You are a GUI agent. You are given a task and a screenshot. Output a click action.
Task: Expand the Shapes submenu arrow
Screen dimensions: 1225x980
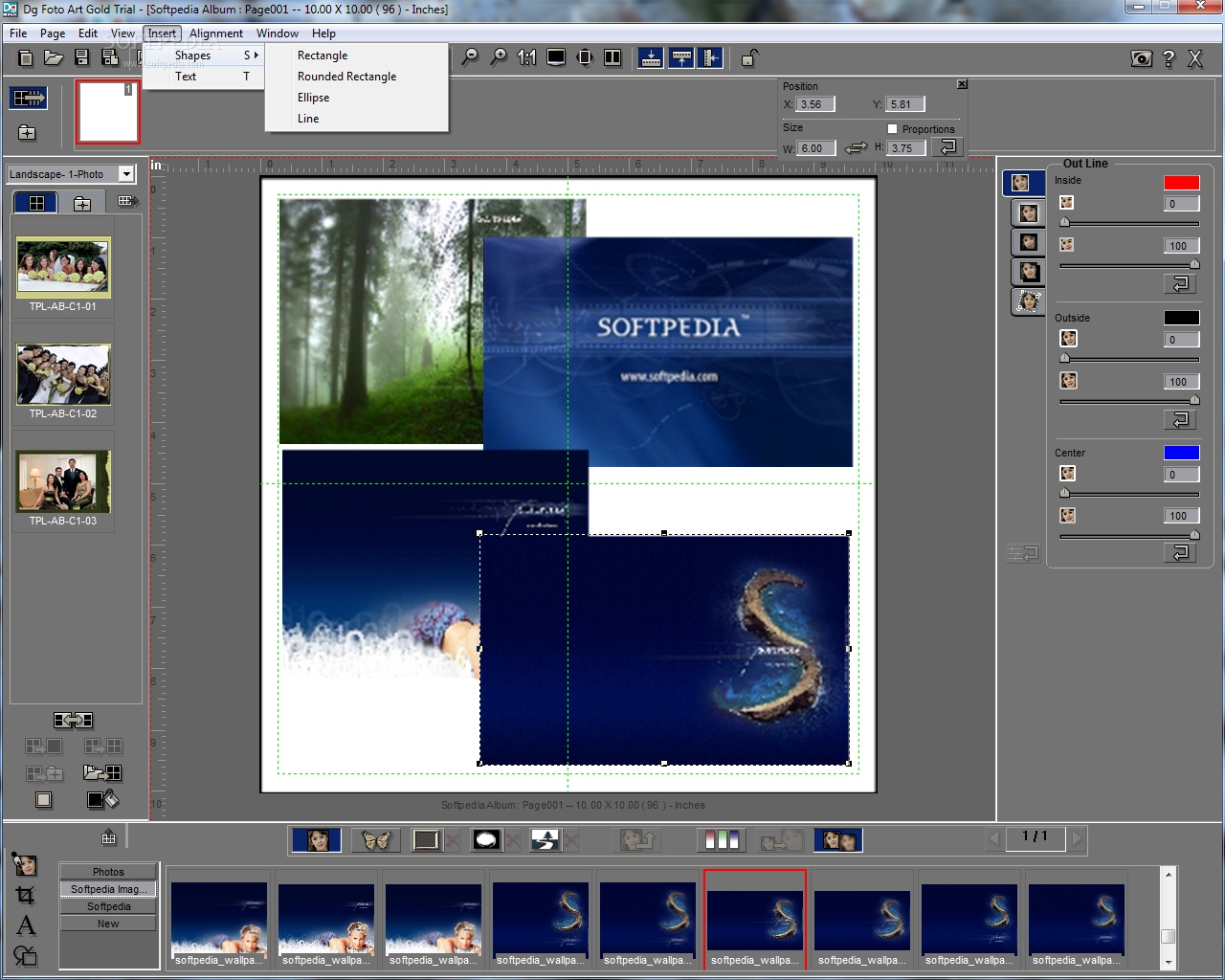pyautogui.click(x=256, y=56)
